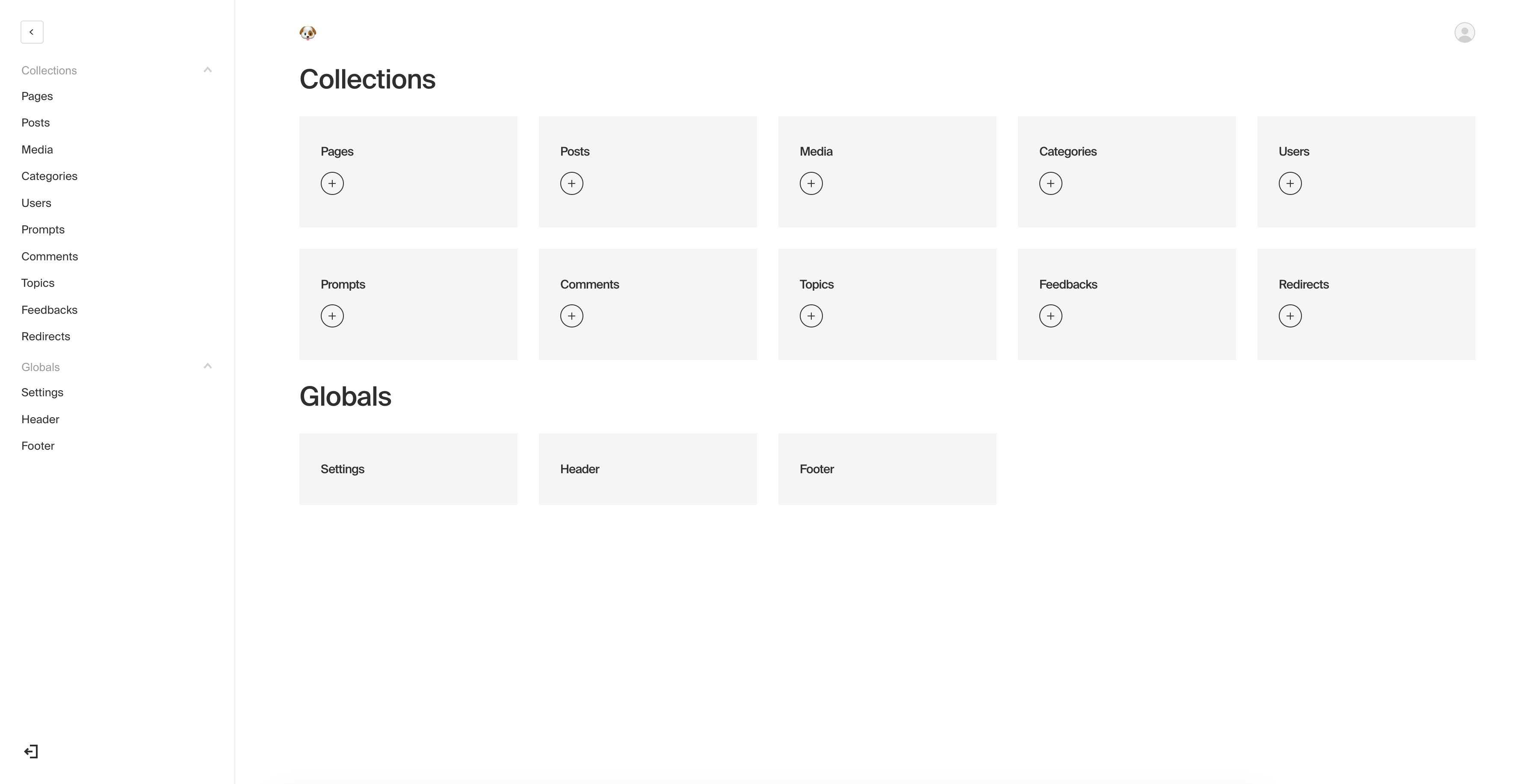The image size is (1538, 784).
Task: Add a new Redirect with plus icon
Action: (x=1290, y=315)
